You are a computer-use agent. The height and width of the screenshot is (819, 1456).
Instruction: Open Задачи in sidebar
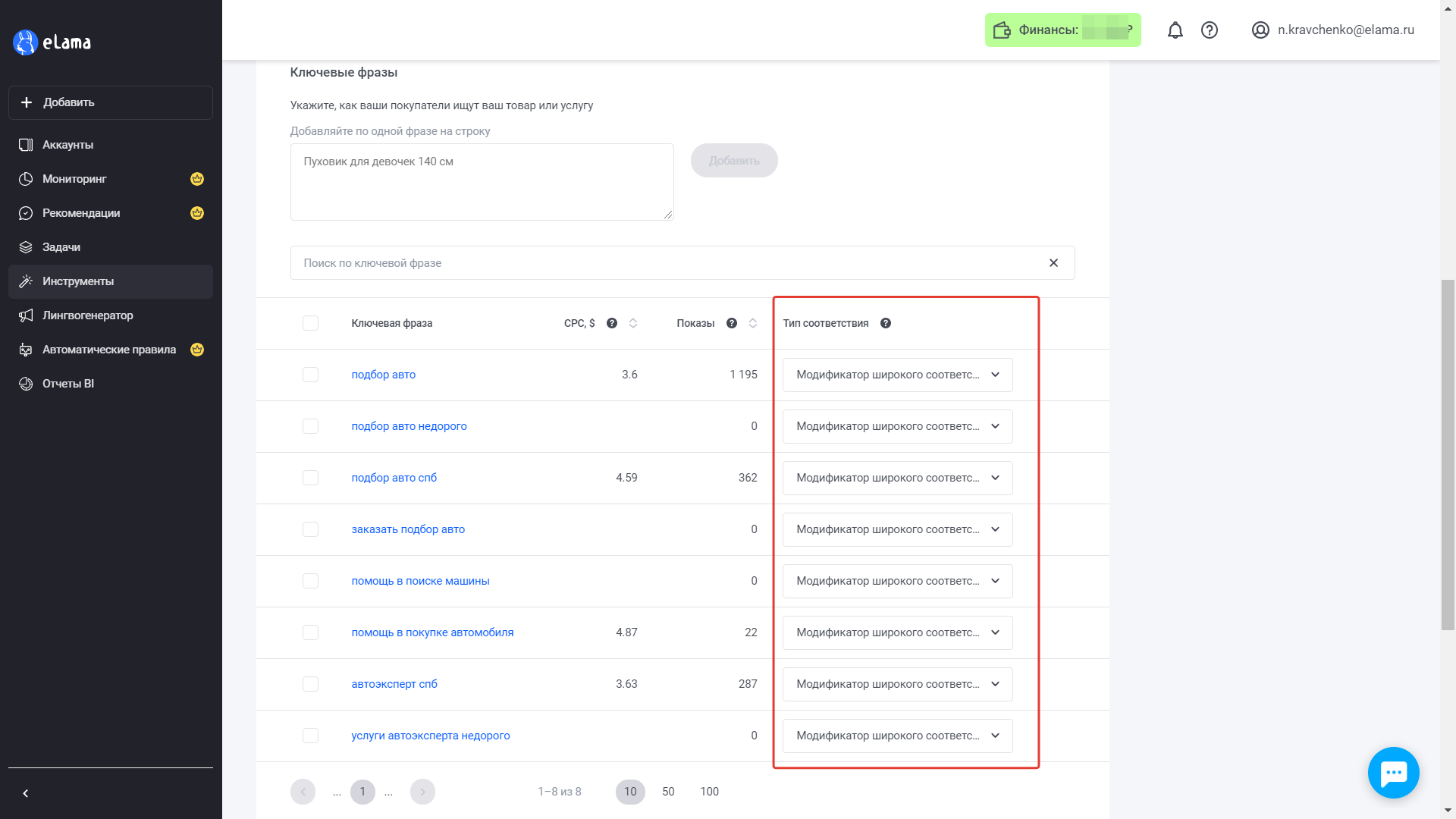click(x=111, y=247)
